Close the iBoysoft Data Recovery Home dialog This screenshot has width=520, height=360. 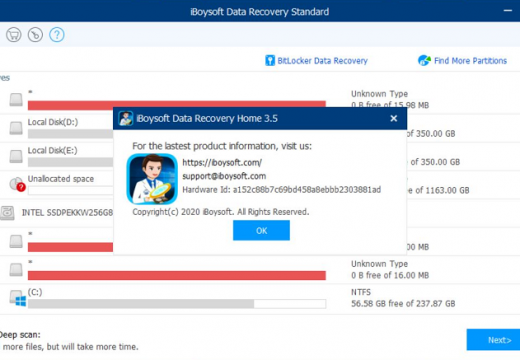coord(394,118)
